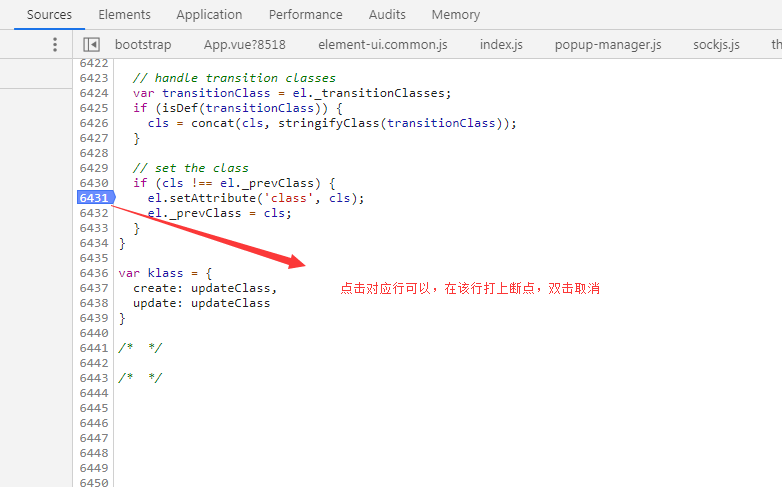The image size is (782, 487).
Task: Open the Performance tab
Action: 306,14
